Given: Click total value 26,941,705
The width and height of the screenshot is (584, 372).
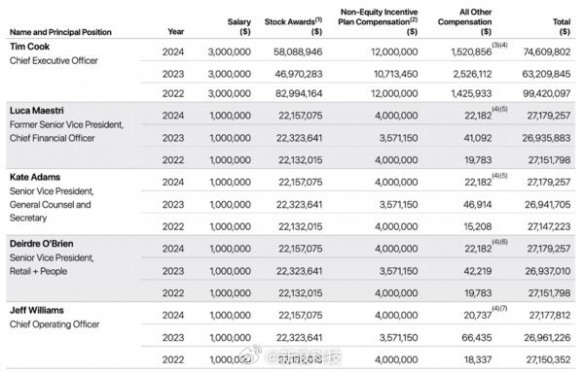Looking at the screenshot, I should [548, 204].
